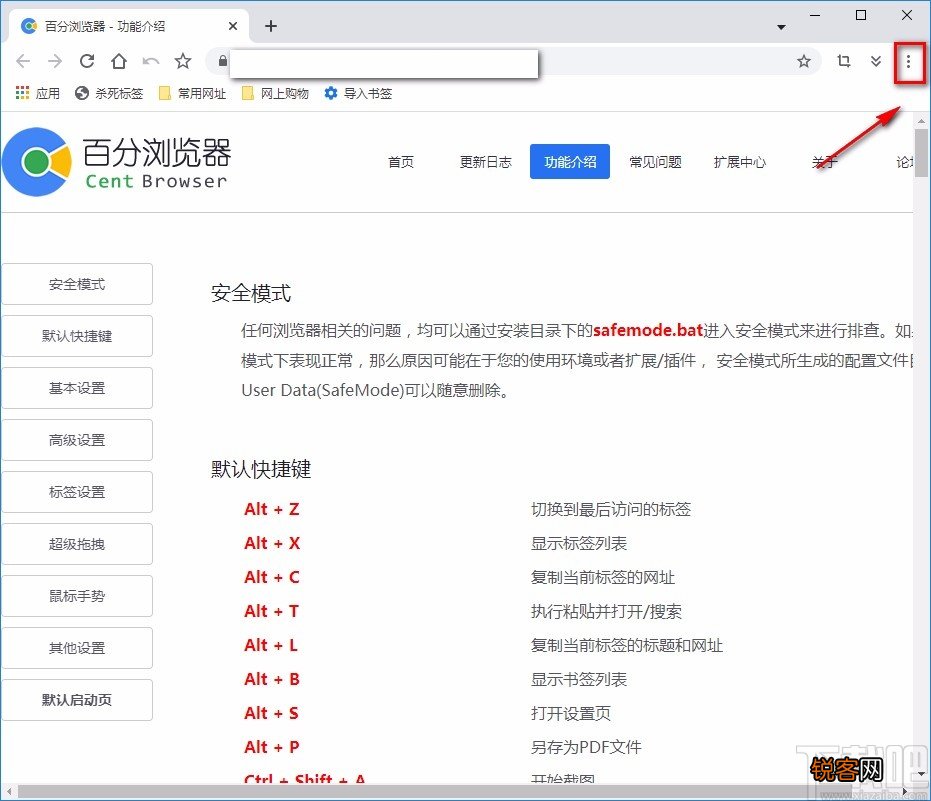Click the Alt + T shortcut text
The height and width of the screenshot is (801, 931).
pyautogui.click(x=271, y=611)
